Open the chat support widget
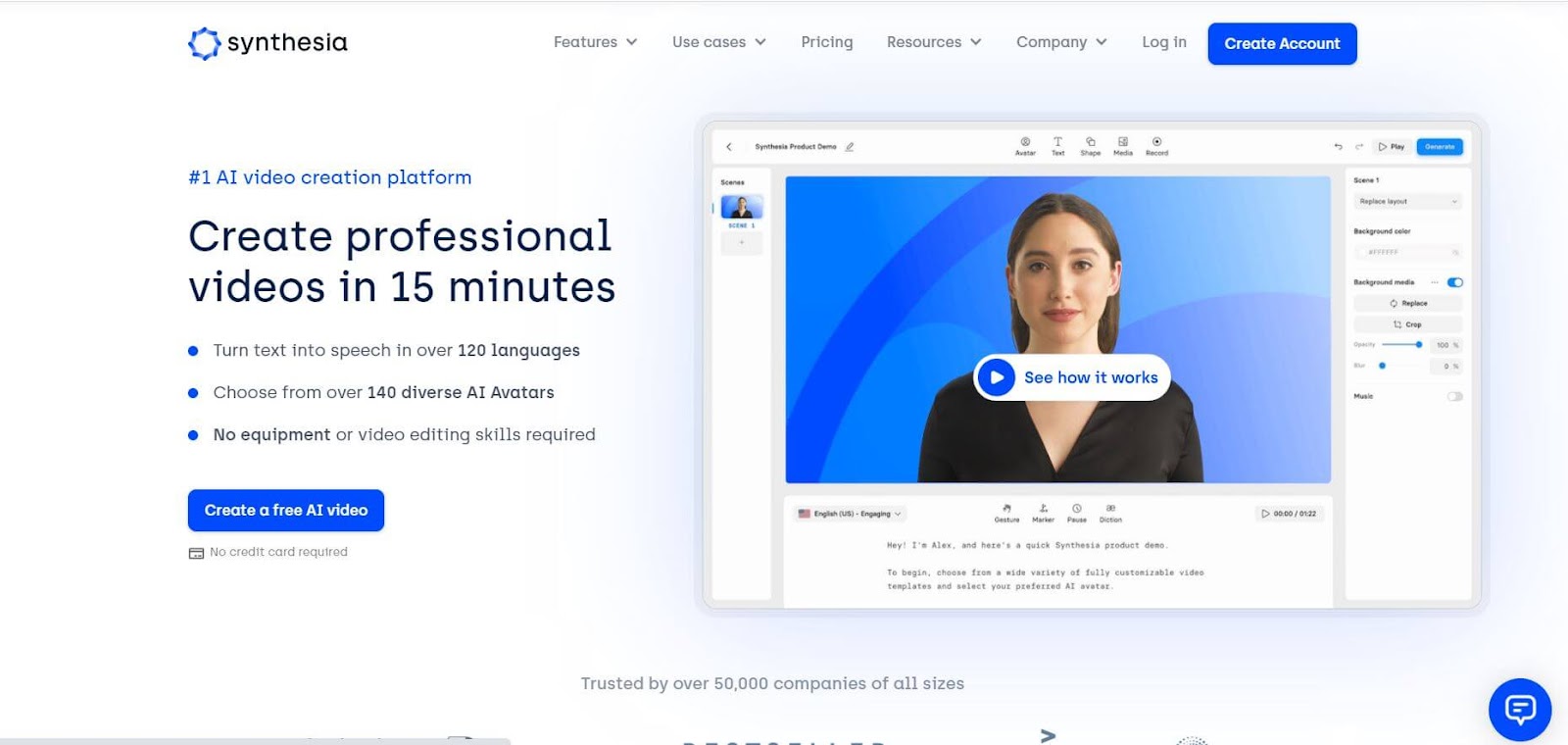Screen dimensions: 1568x745 (x=1520, y=709)
